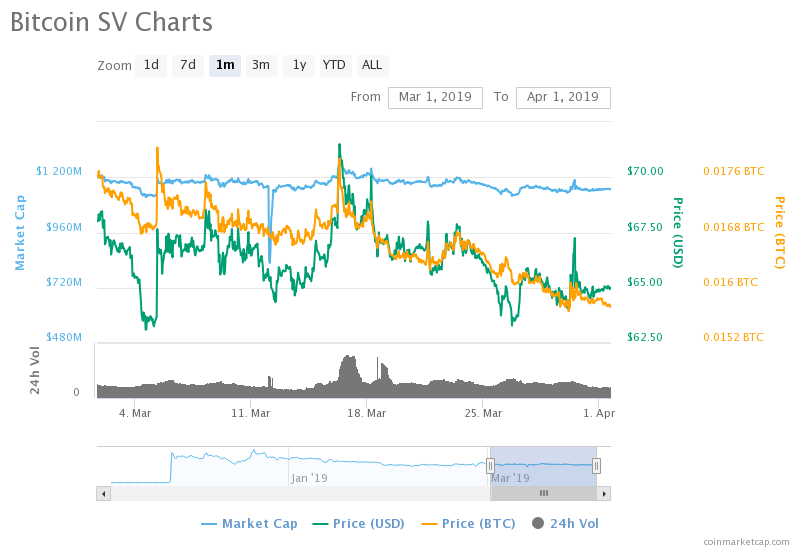800x550 pixels.
Task: Click the horizontal scrollbar thumb
Action: (543, 493)
